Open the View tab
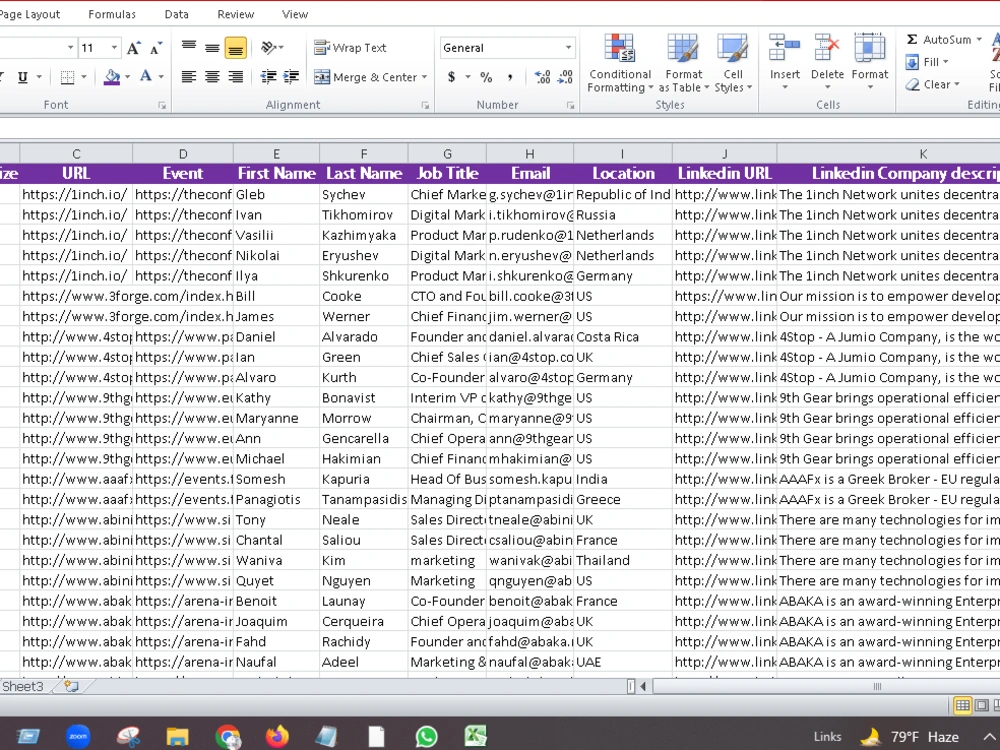The height and width of the screenshot is (750, 1000). pos(295,14)
